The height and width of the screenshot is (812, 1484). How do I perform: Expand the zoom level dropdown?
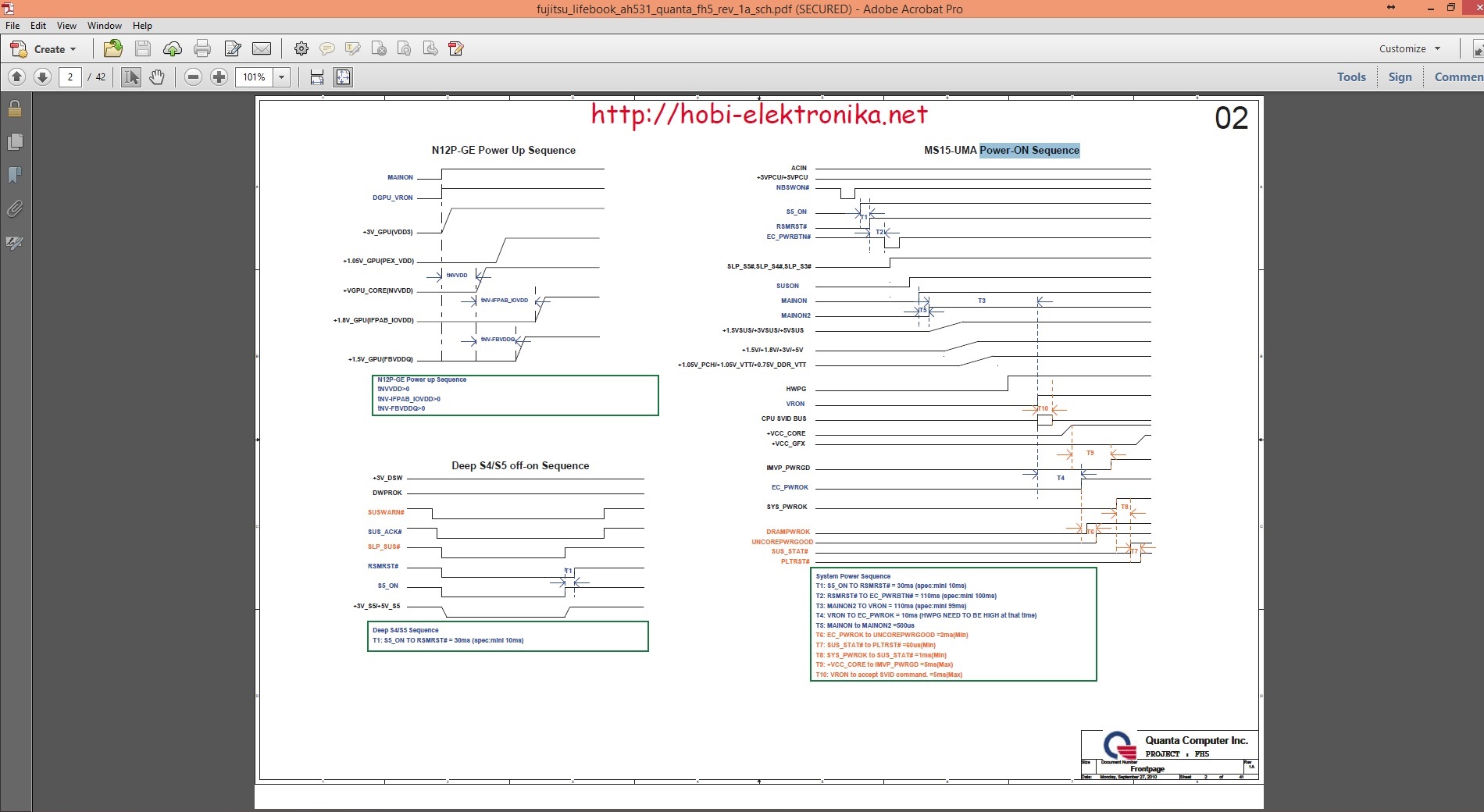(282, 77)
